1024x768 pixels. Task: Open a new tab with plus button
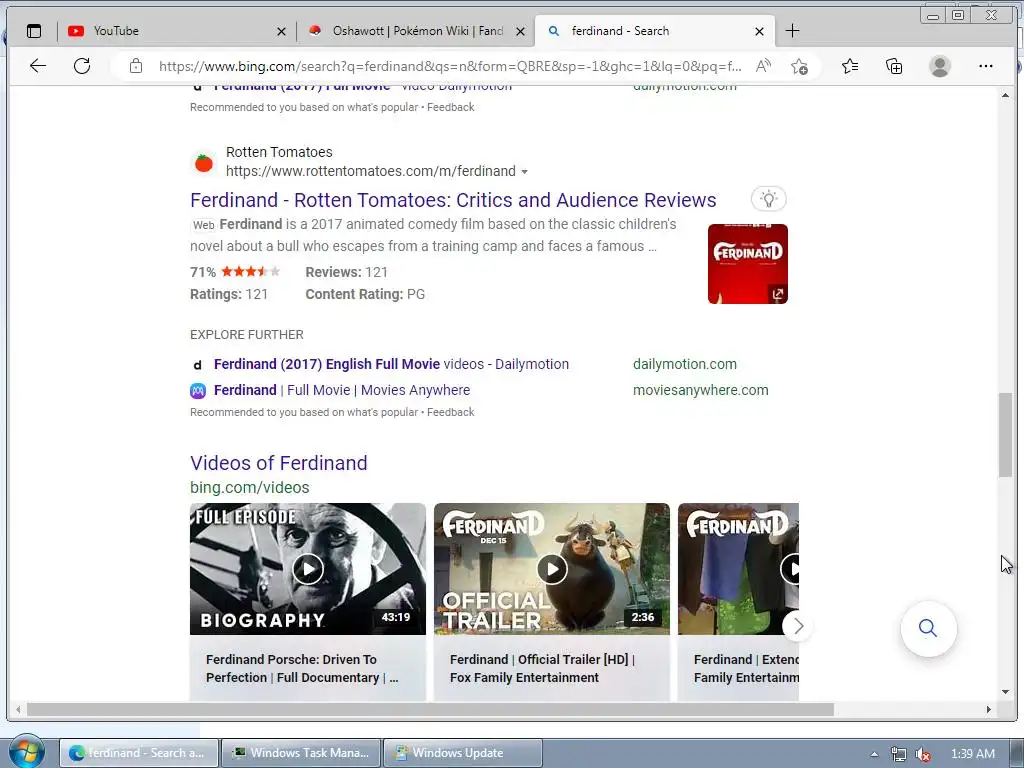pyautogui.click(x=792, y=31)
